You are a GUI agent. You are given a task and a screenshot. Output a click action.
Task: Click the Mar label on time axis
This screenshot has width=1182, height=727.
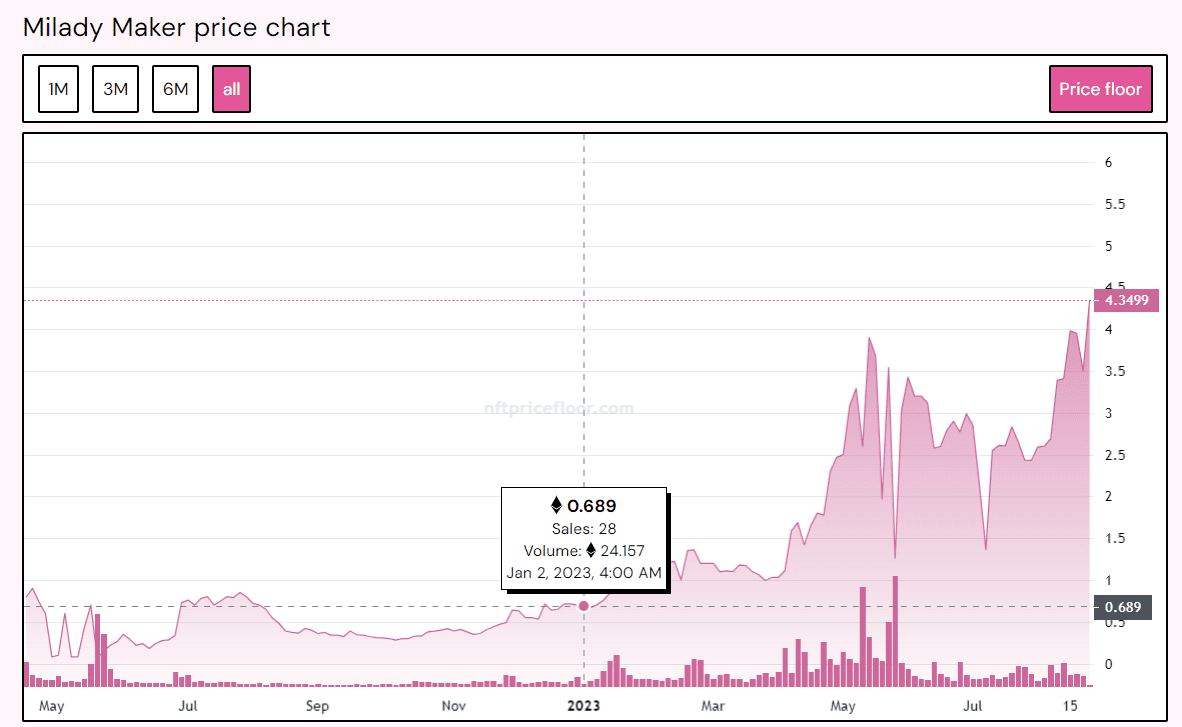click(x=713, y=706)
